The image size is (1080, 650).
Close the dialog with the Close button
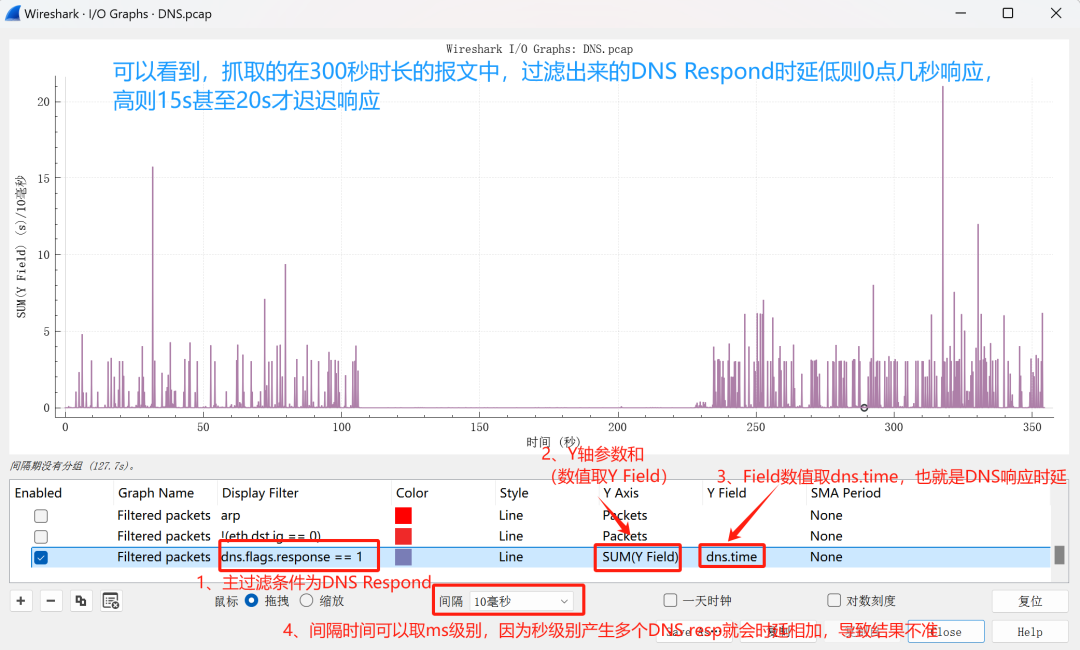(x=946, y=631)
